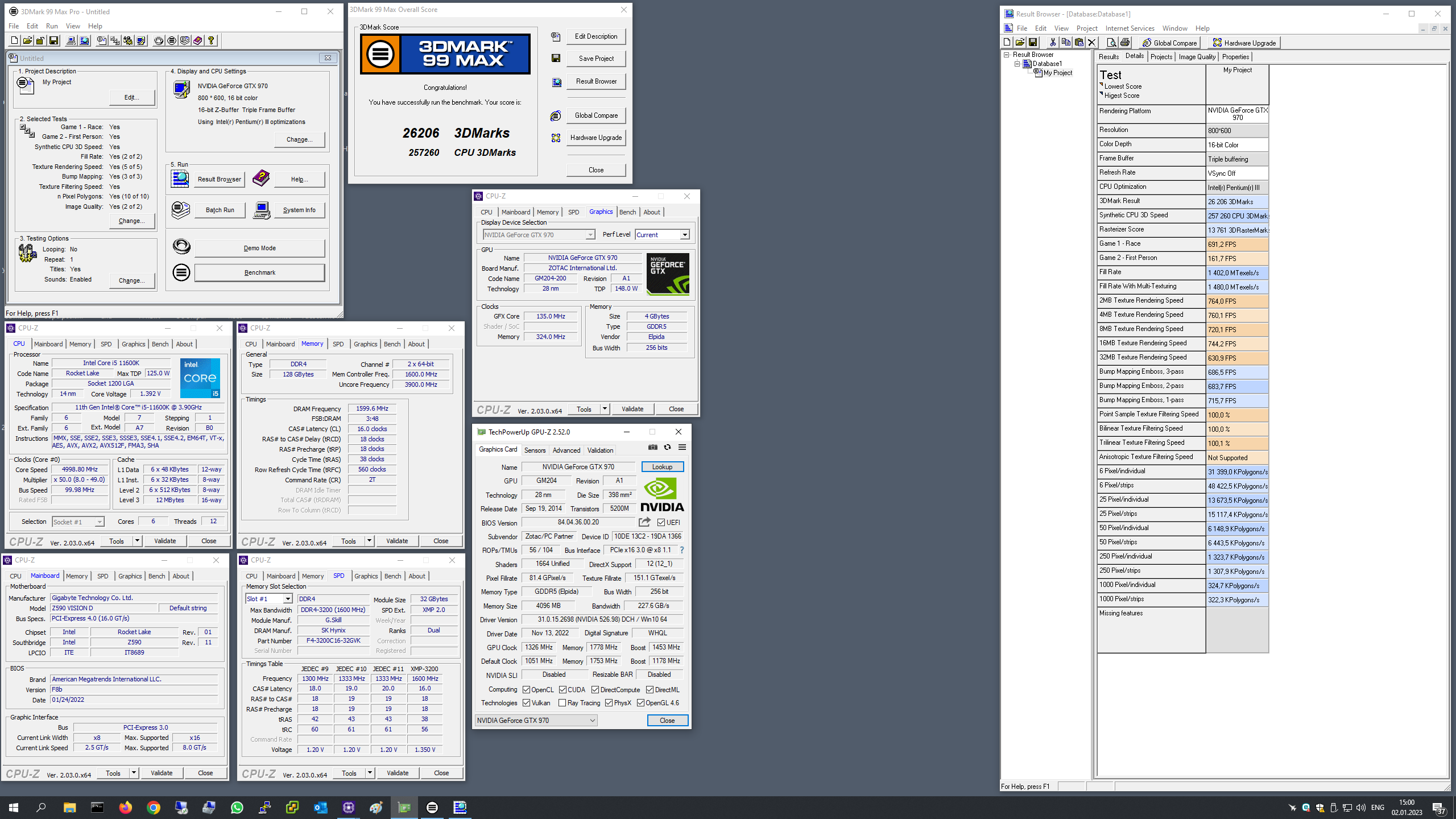Click purple Help book icon in 3DMark toolbar
This screenshot has height=819, width=1456.
coord(198,40)
